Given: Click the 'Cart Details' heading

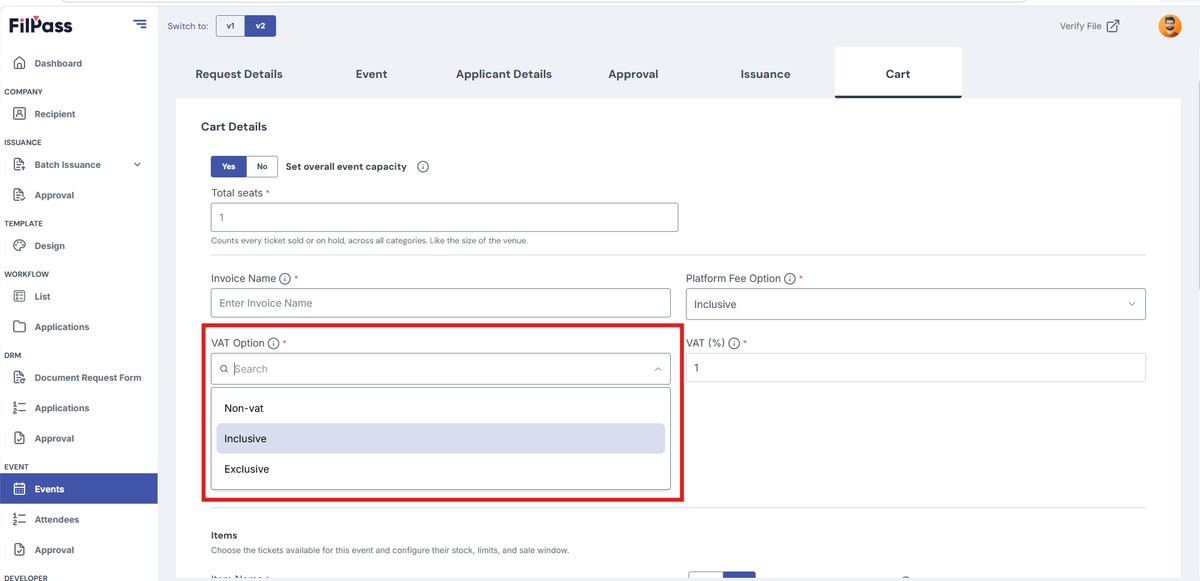Looking at the screenshot, I should coord(234,127).
